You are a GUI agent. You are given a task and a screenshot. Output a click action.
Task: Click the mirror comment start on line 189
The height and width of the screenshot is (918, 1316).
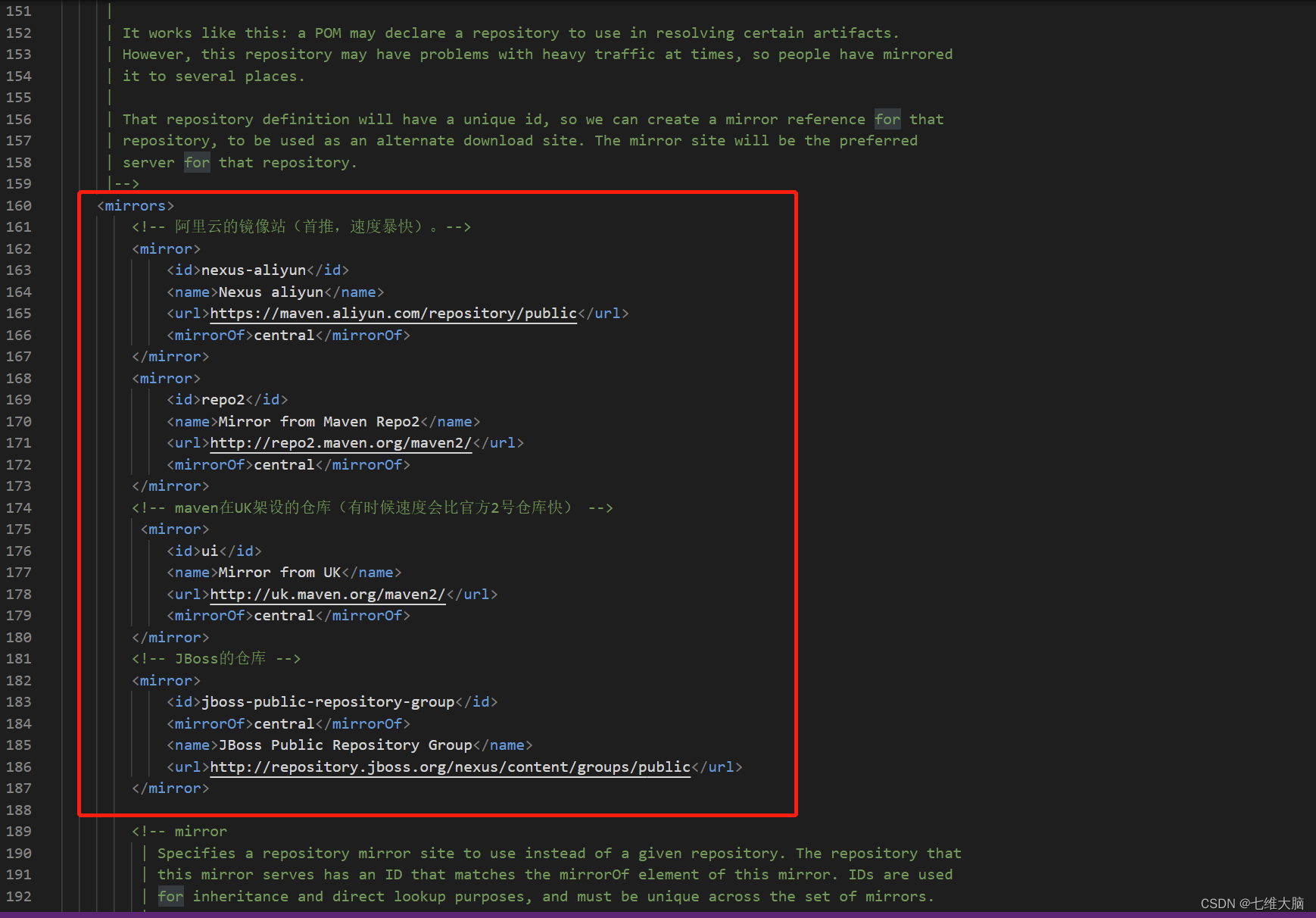coord(179,832)
